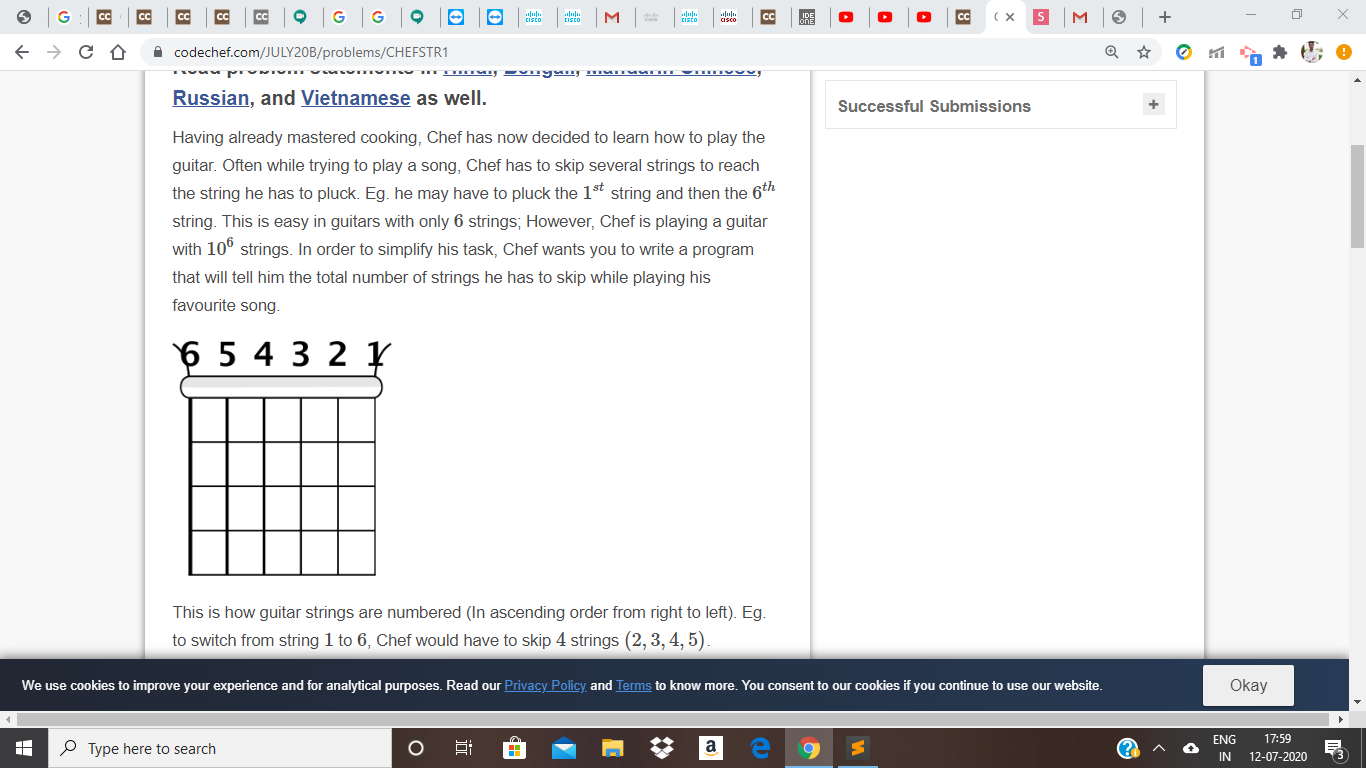Open the Chrome profile avatar

coord(1312,52)
